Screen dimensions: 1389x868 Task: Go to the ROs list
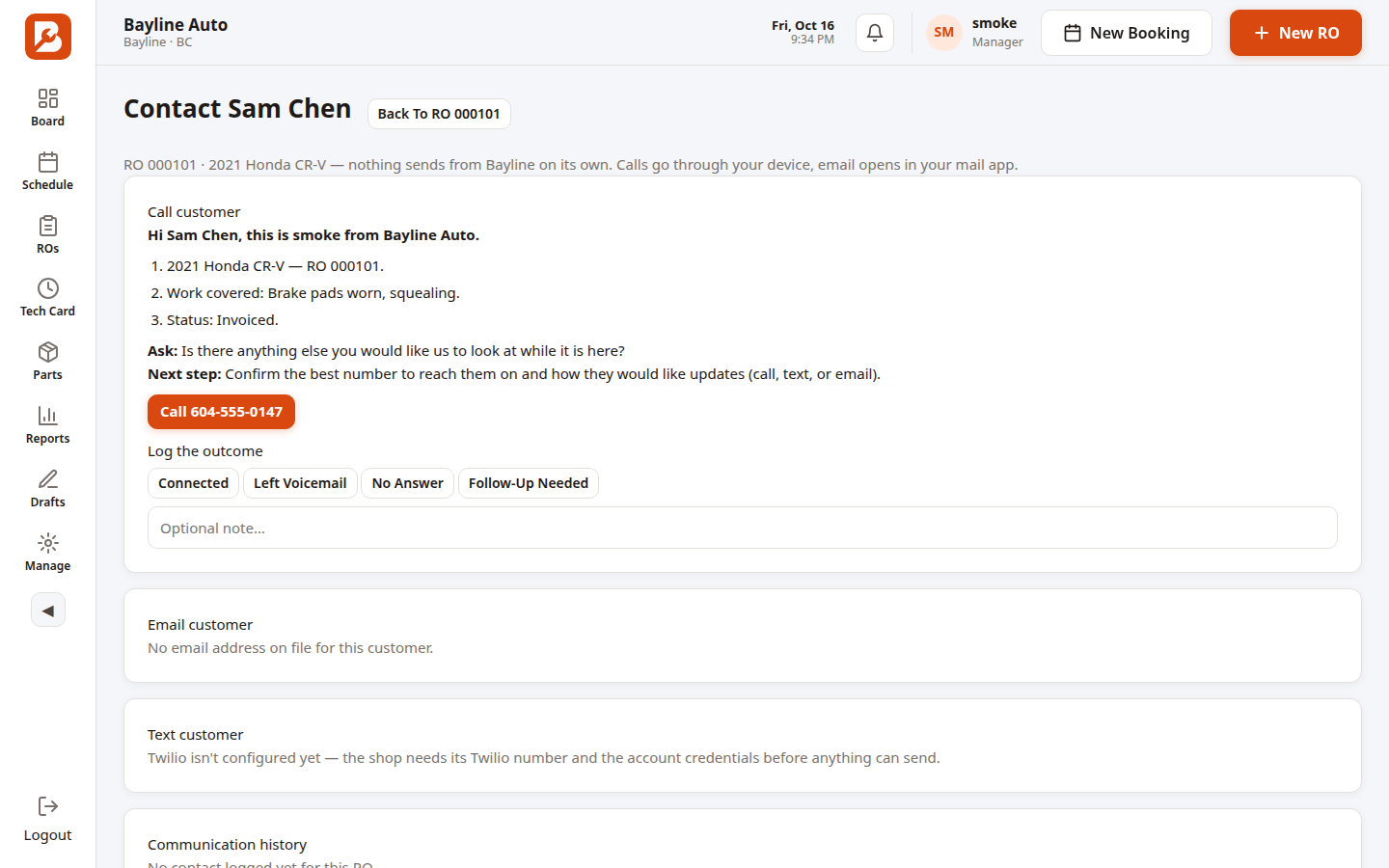click(47, 235)
